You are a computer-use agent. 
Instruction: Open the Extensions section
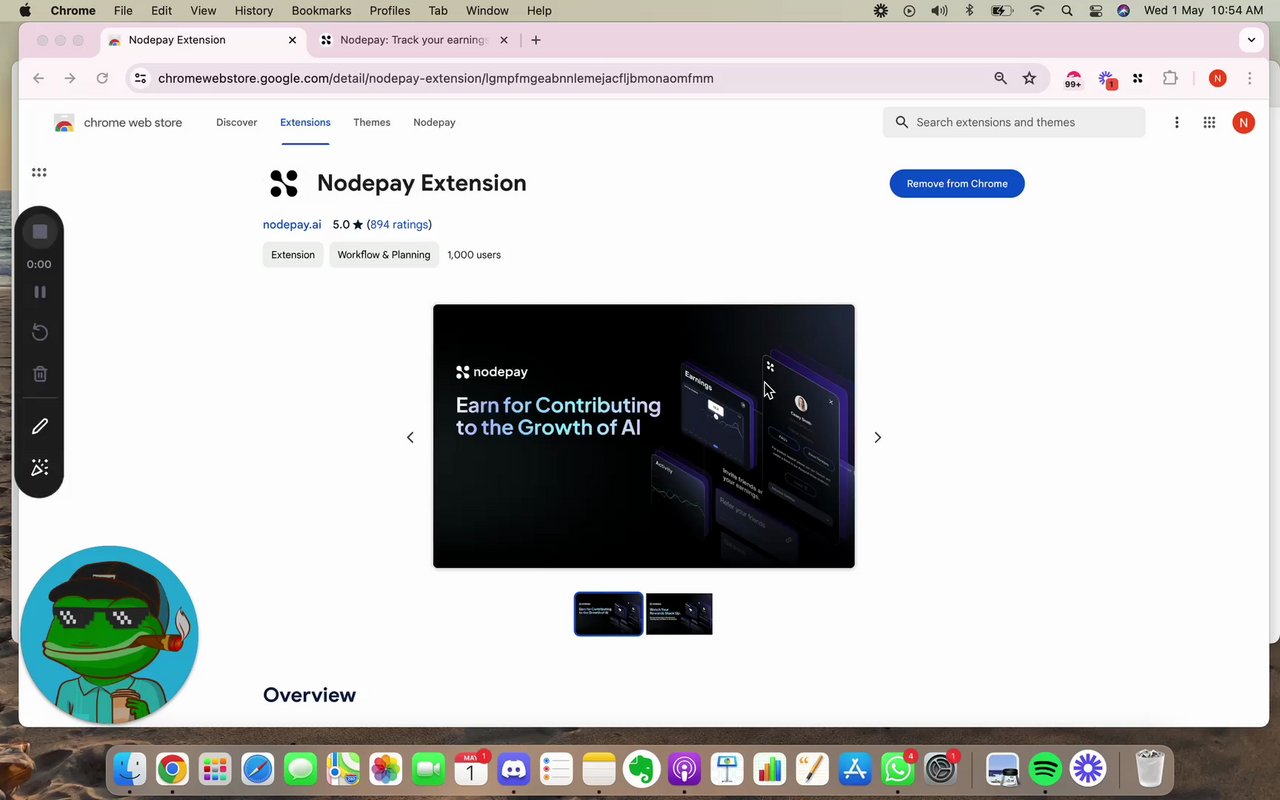(305, 122)
